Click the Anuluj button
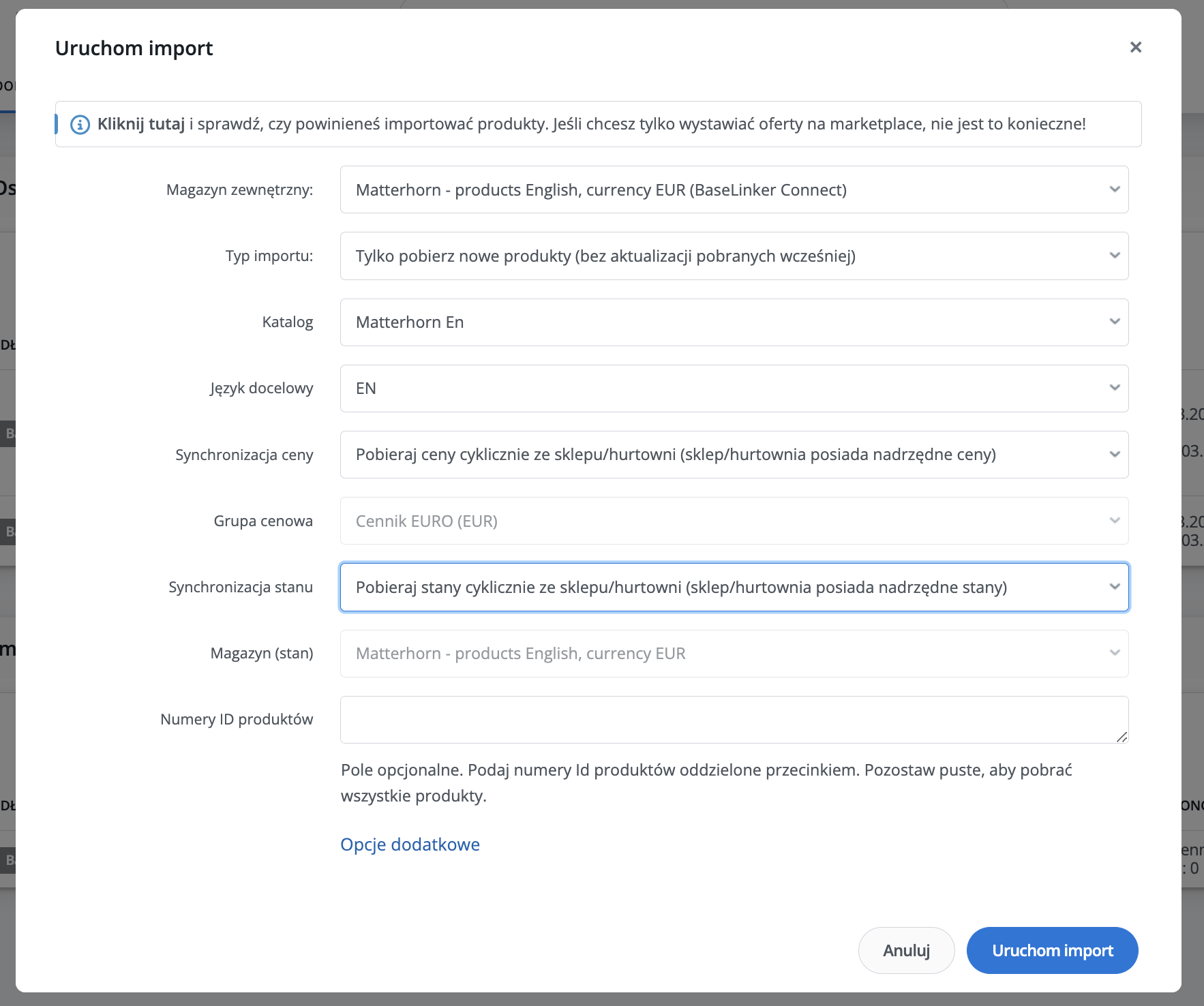The height and width of the screenshot is (1006, 1204). tap(906, 950)
